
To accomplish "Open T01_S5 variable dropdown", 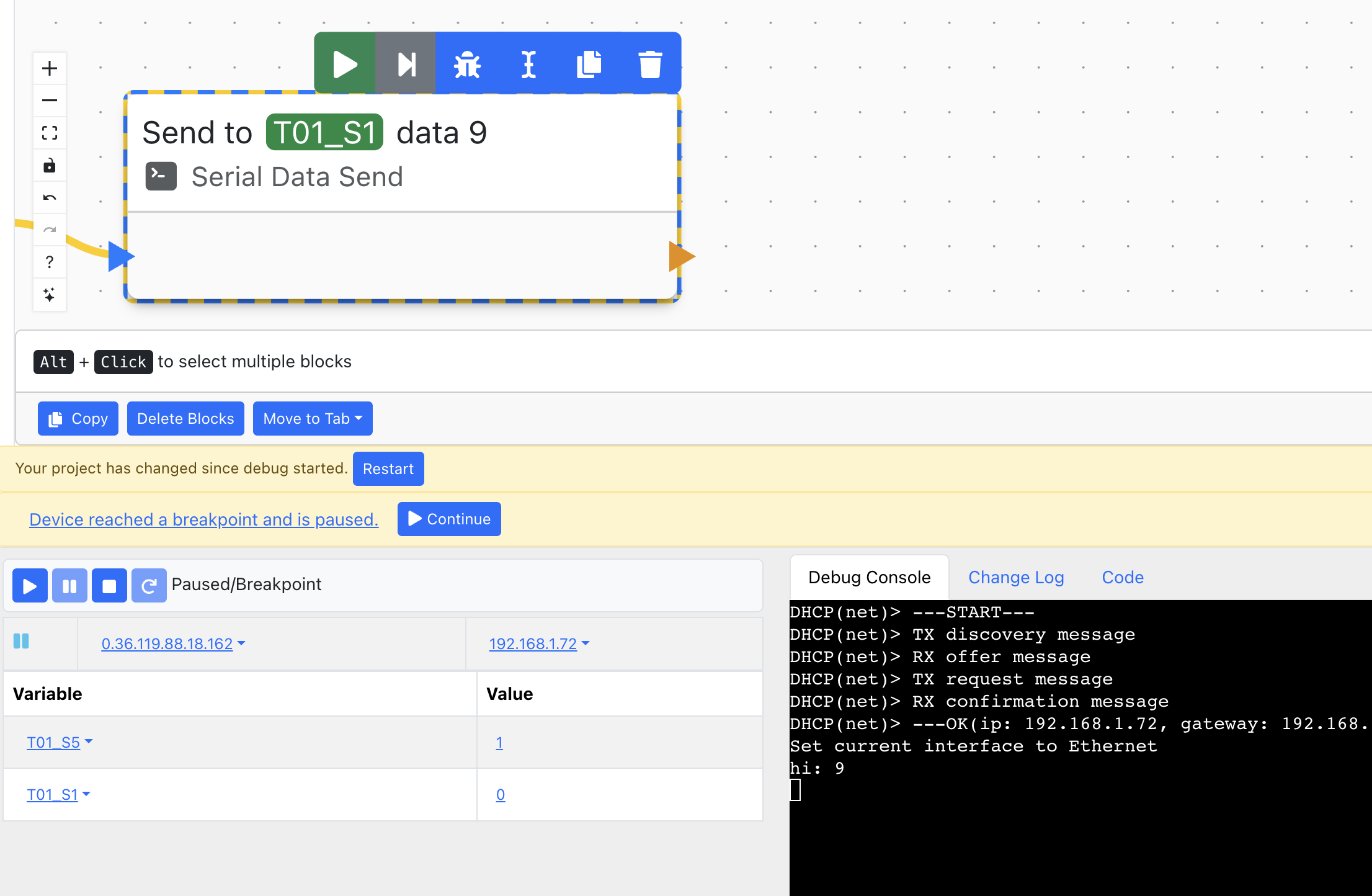I will tap(60, 742).
